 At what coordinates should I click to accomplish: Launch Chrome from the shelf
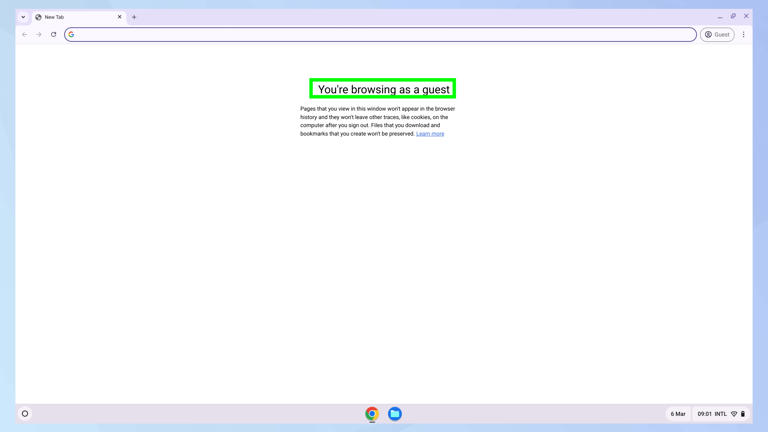[372, 414]
